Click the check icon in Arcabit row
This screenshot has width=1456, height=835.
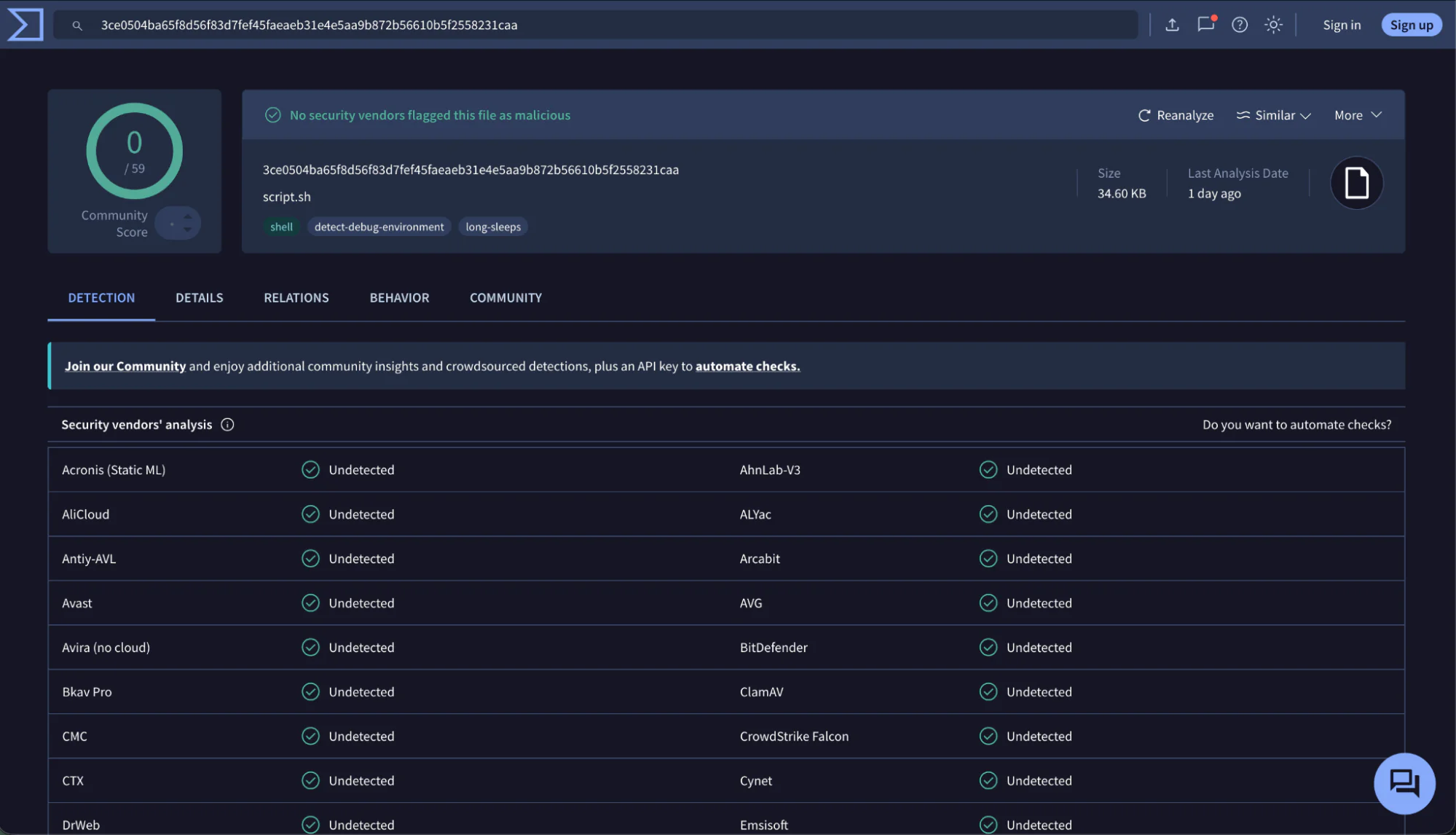[988, 559]
